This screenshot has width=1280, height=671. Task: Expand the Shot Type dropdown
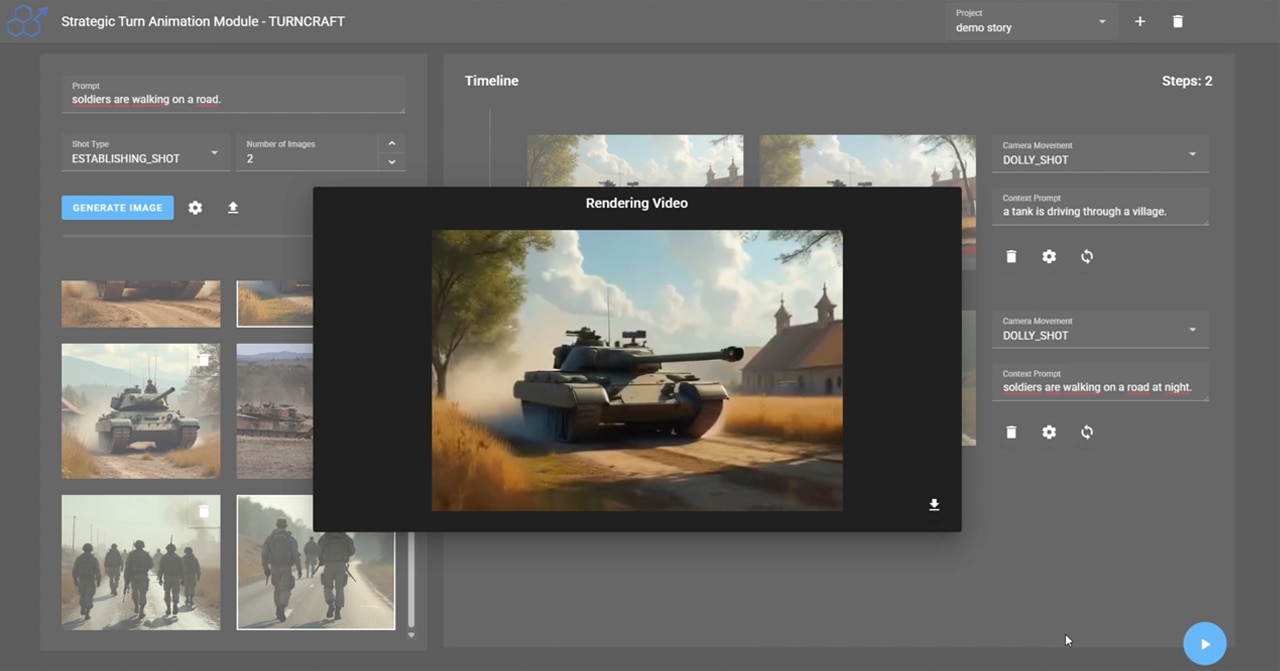pos(145,152)
